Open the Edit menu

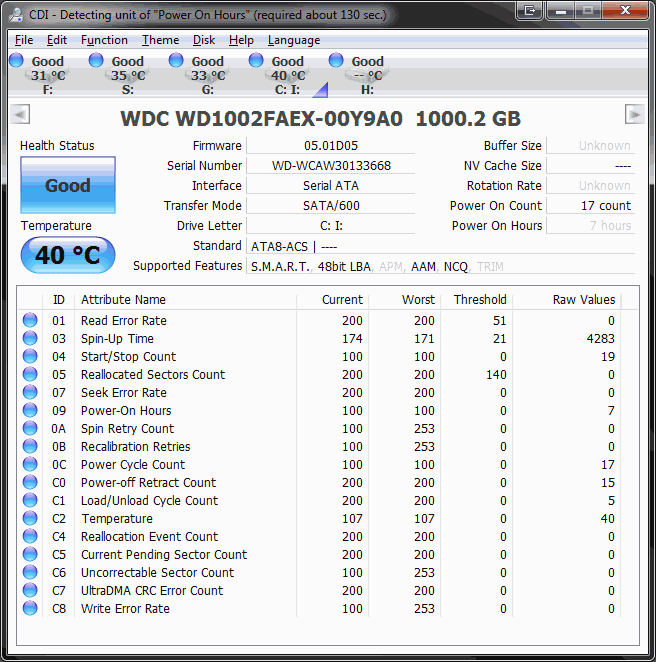click(57, 40)
